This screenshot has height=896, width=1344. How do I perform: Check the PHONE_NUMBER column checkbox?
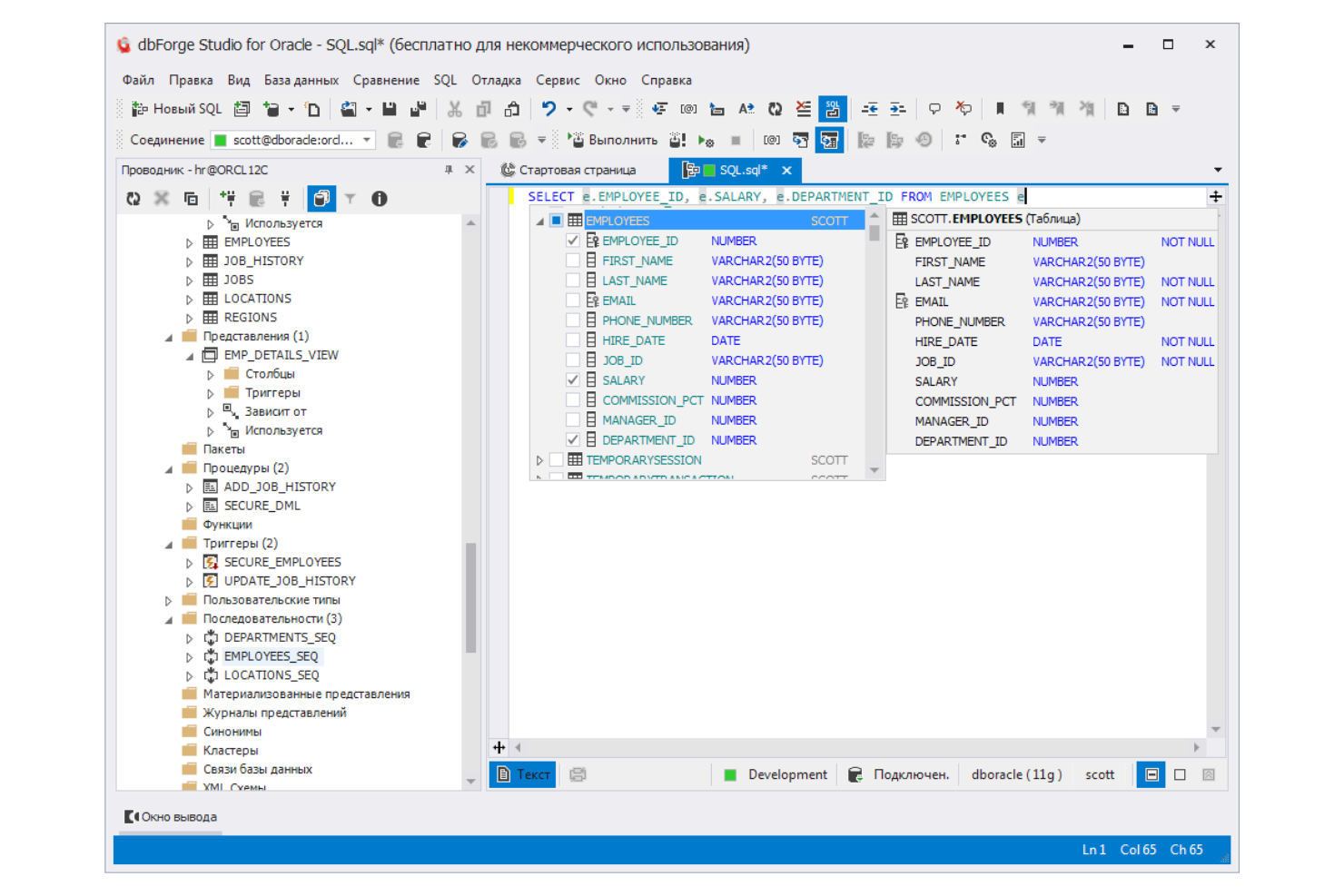click(x=573, y=320)
